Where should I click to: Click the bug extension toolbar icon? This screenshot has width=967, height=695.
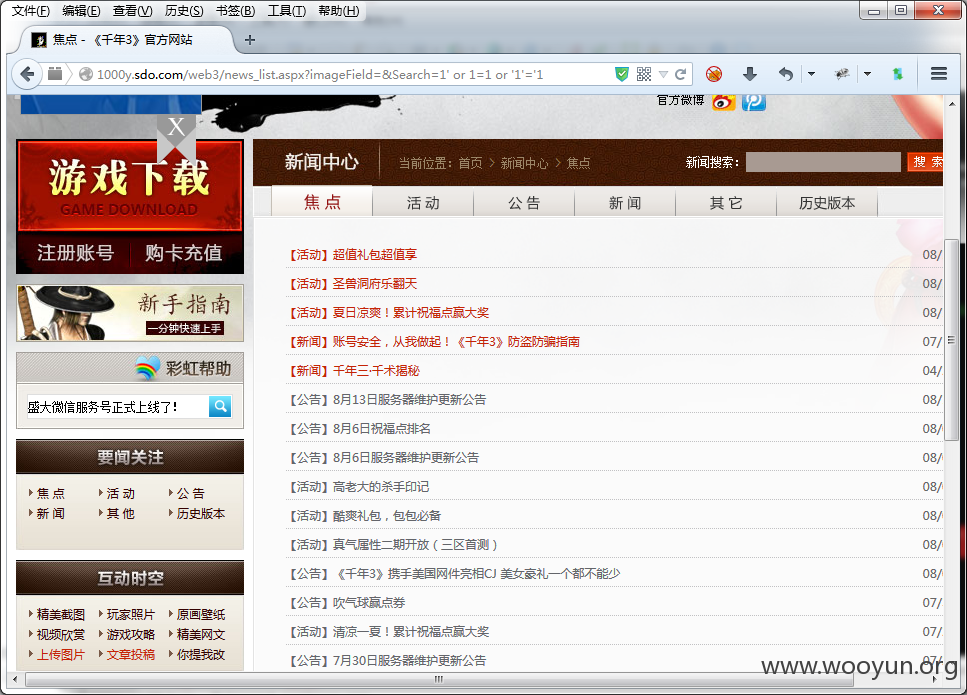tap(842, 74)
